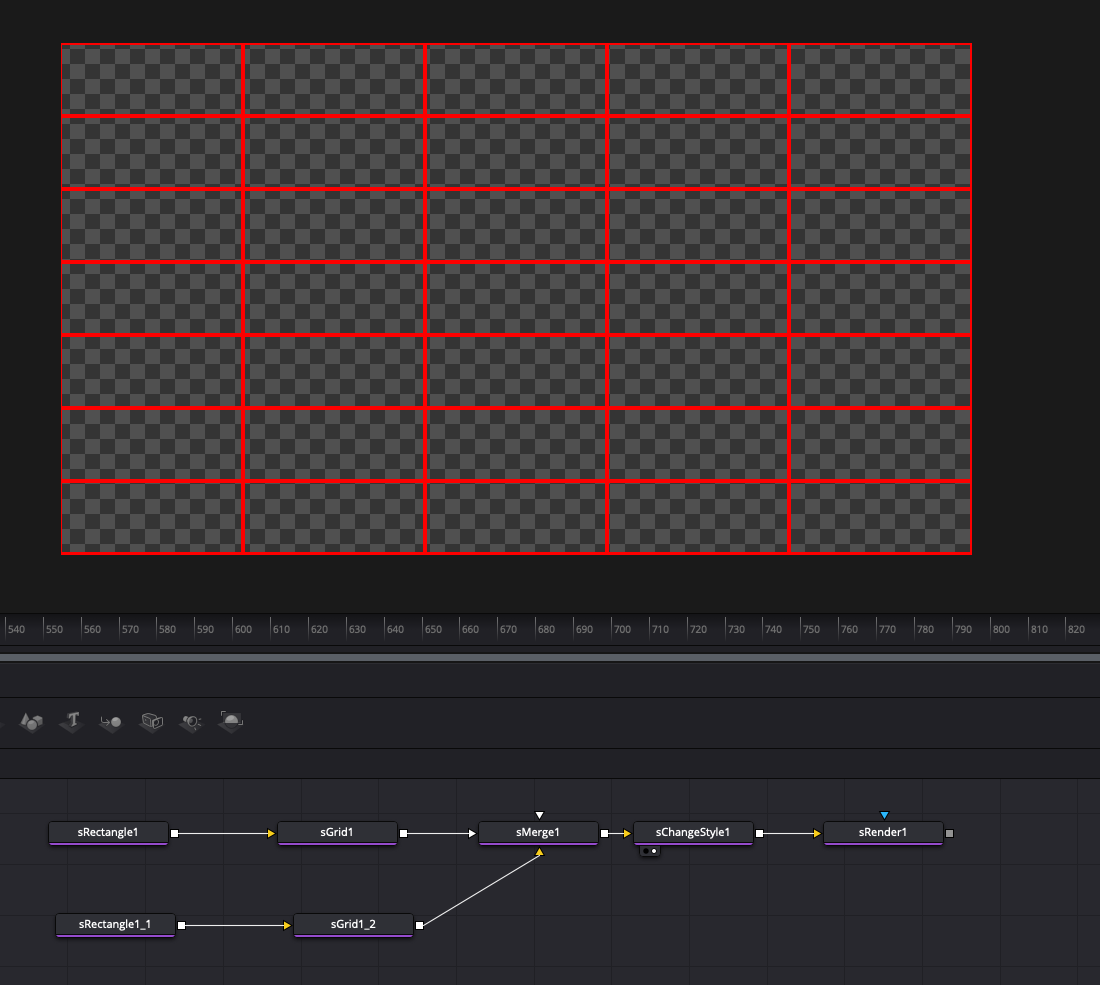Image resolution: width=1100 pixels, height=985 pixels.
Task: Click the white output port of sRectangle1
Action: click(175, 833)
